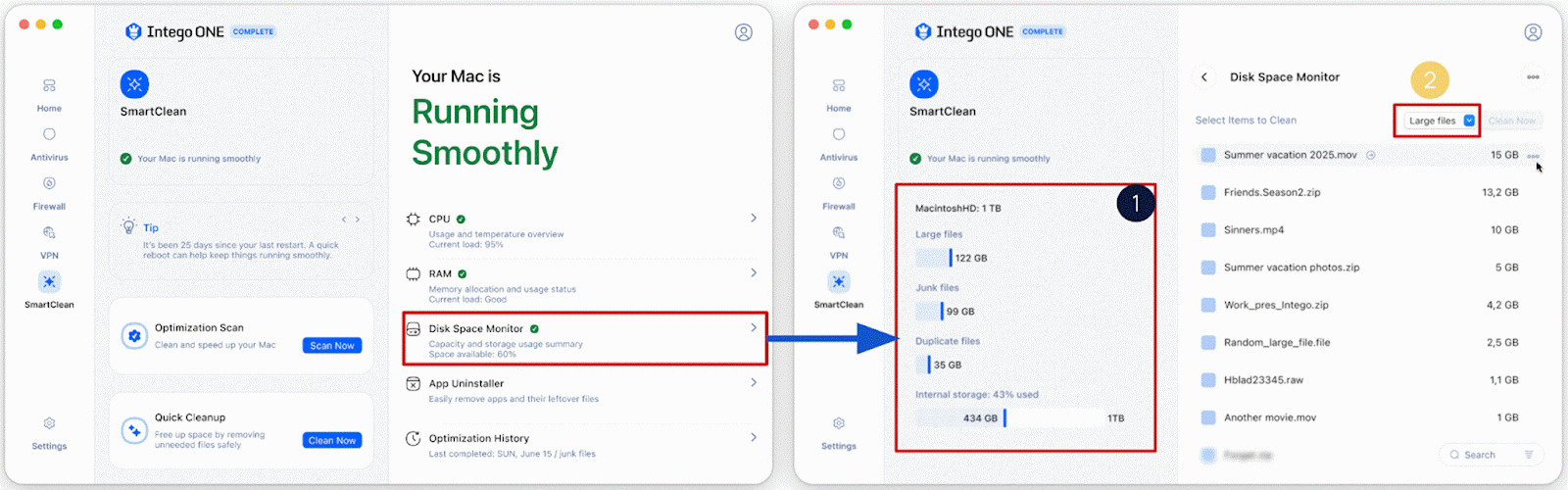The width and height of the screenshot is (1568, 490).
Task: Click the Search field in Disk Space Monitor
Action: pyautogui.click(x=1491, y=455)
